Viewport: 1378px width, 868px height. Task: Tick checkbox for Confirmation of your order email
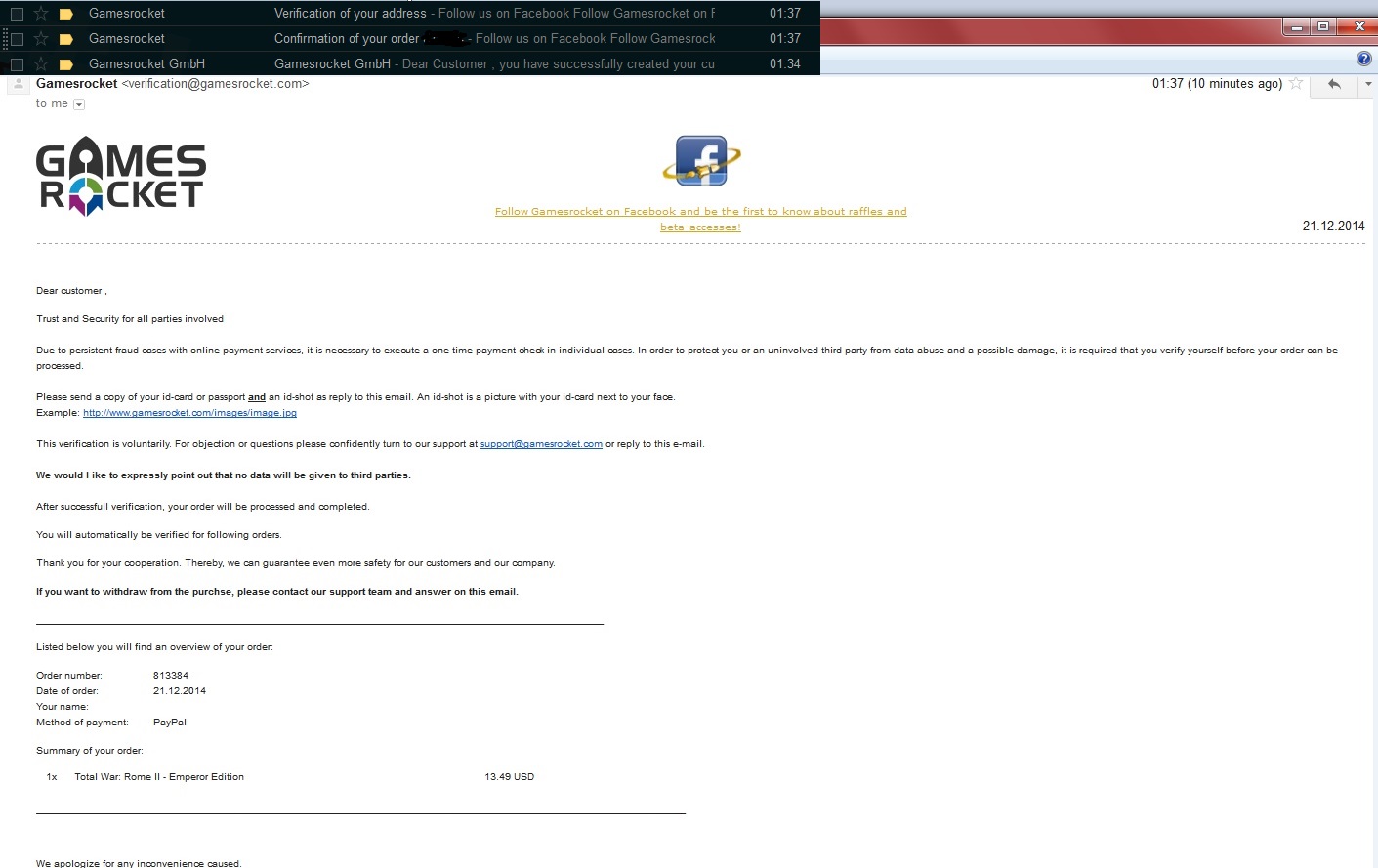(17, 39)
